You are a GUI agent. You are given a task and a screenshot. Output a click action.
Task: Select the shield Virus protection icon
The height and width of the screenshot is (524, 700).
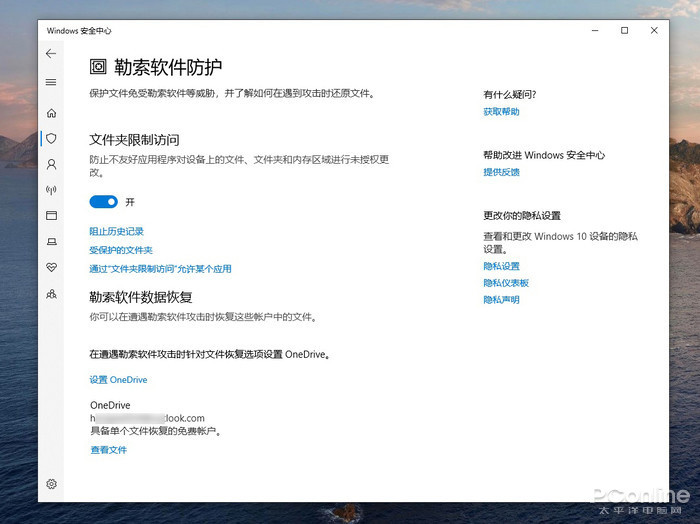51,138
